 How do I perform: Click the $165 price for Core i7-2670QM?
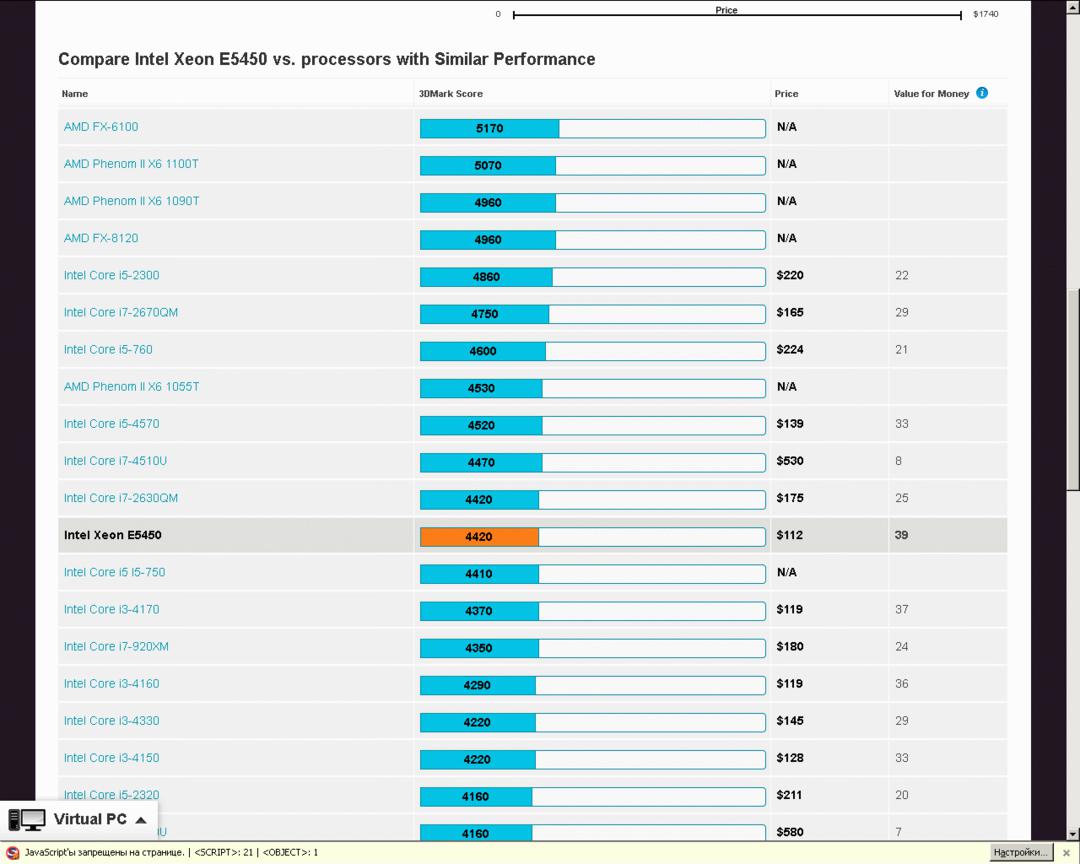(789, 313)
